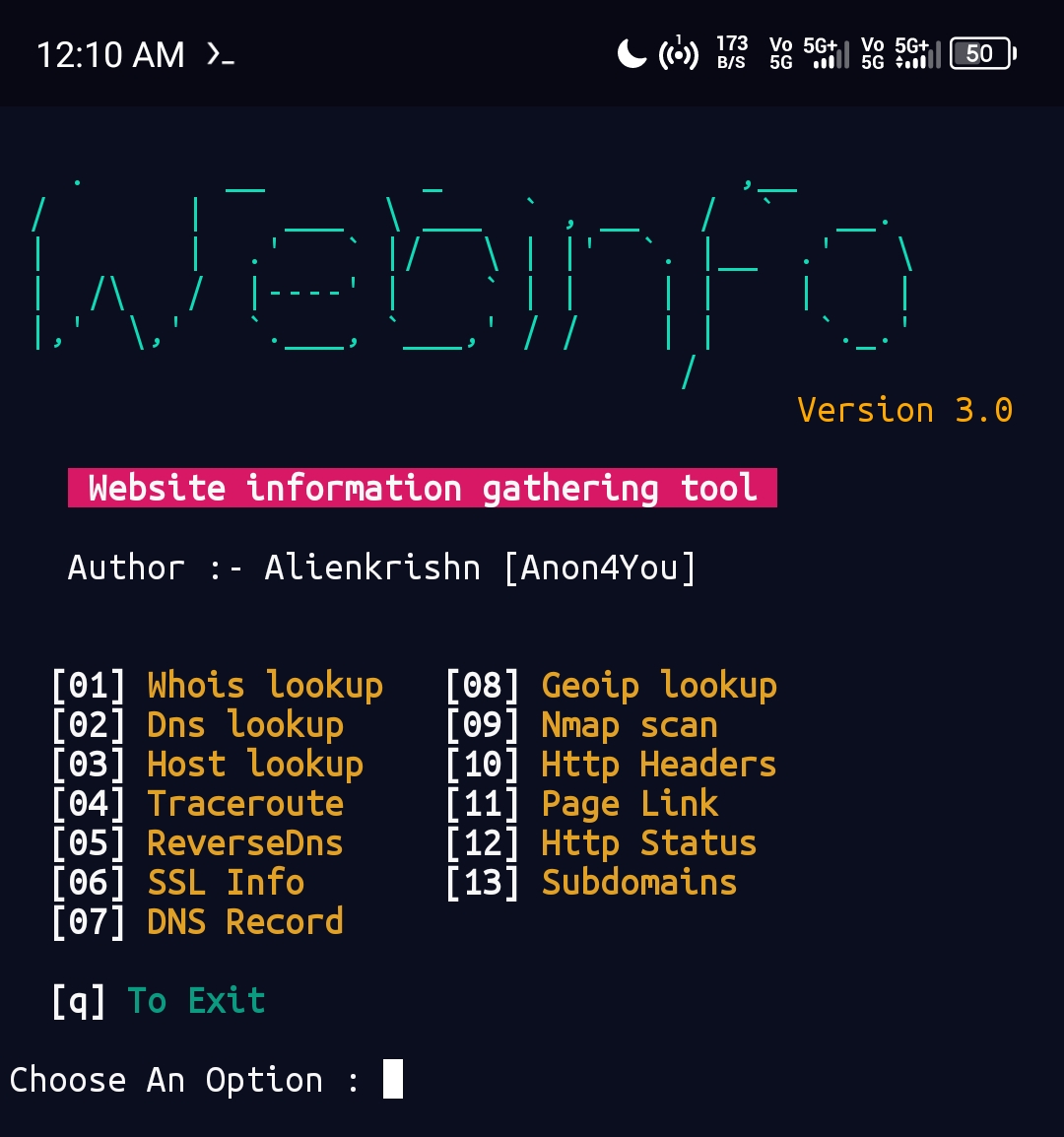Tap the 12:10 AM clock
Image resolution: width=1064 pixels, height=1137 pixels.
pos(111,55)
